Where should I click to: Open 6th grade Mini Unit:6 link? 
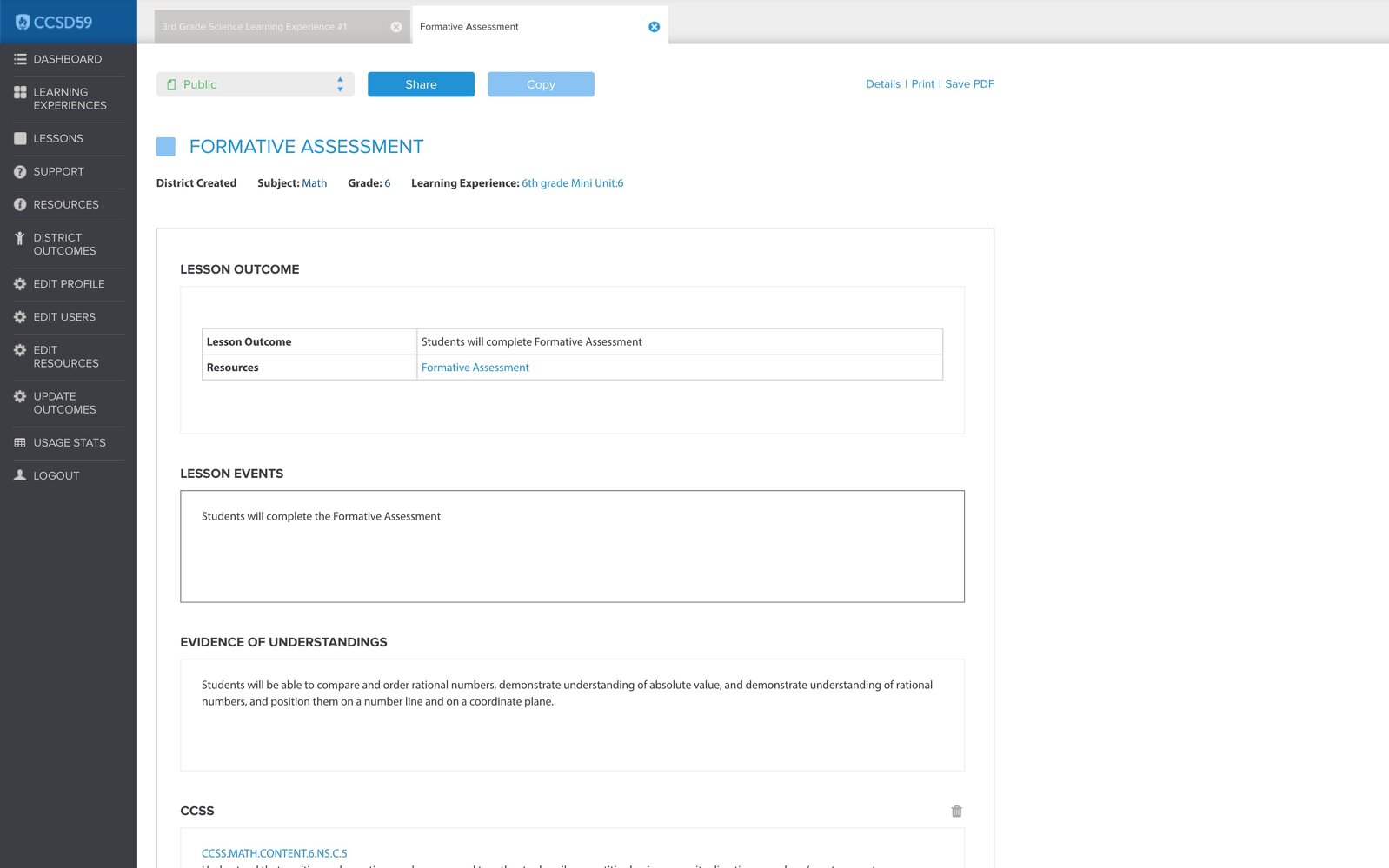(x=573, y=183)
